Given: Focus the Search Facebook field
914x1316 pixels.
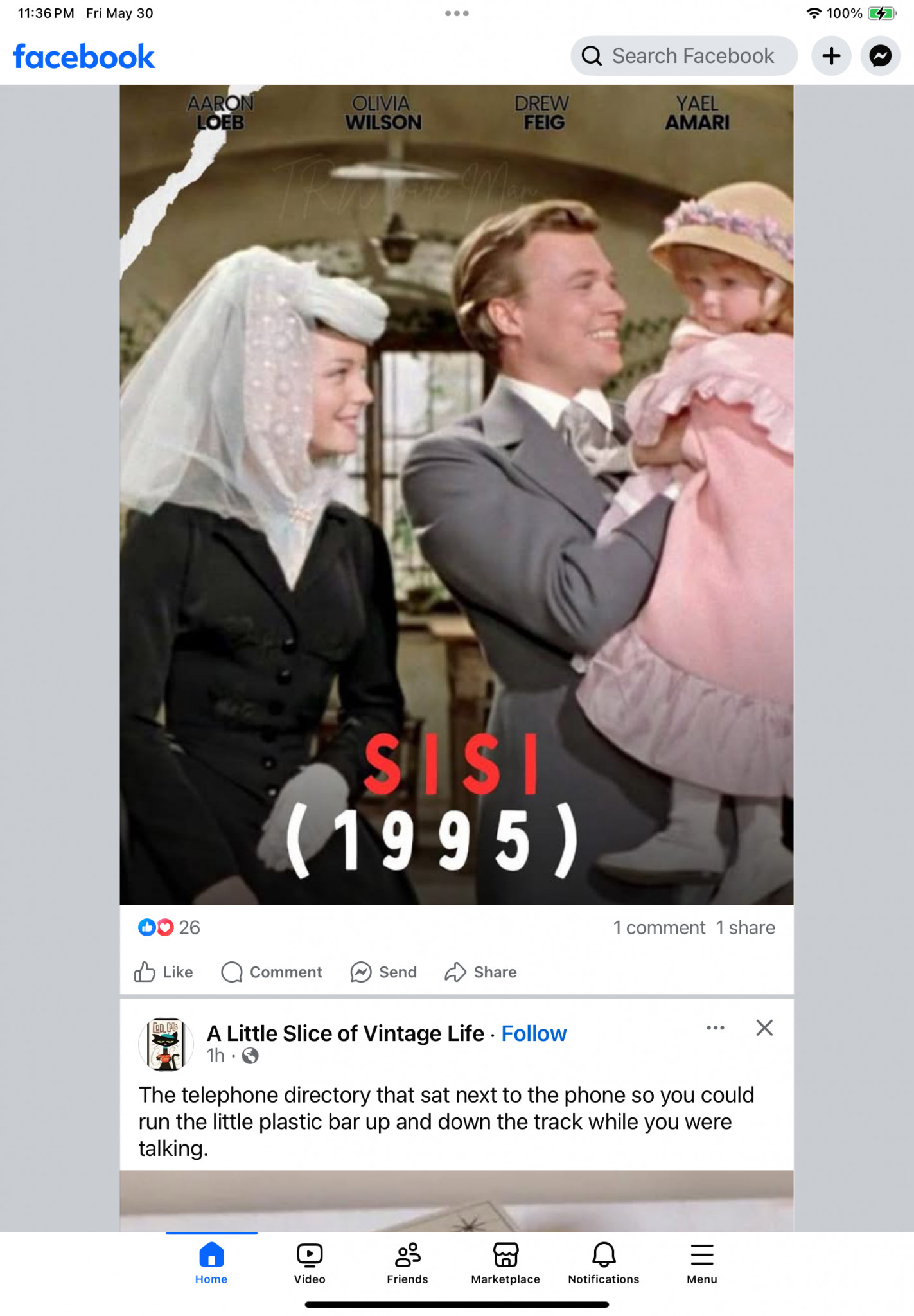Looking at the screenshot, I should (684, 56).
